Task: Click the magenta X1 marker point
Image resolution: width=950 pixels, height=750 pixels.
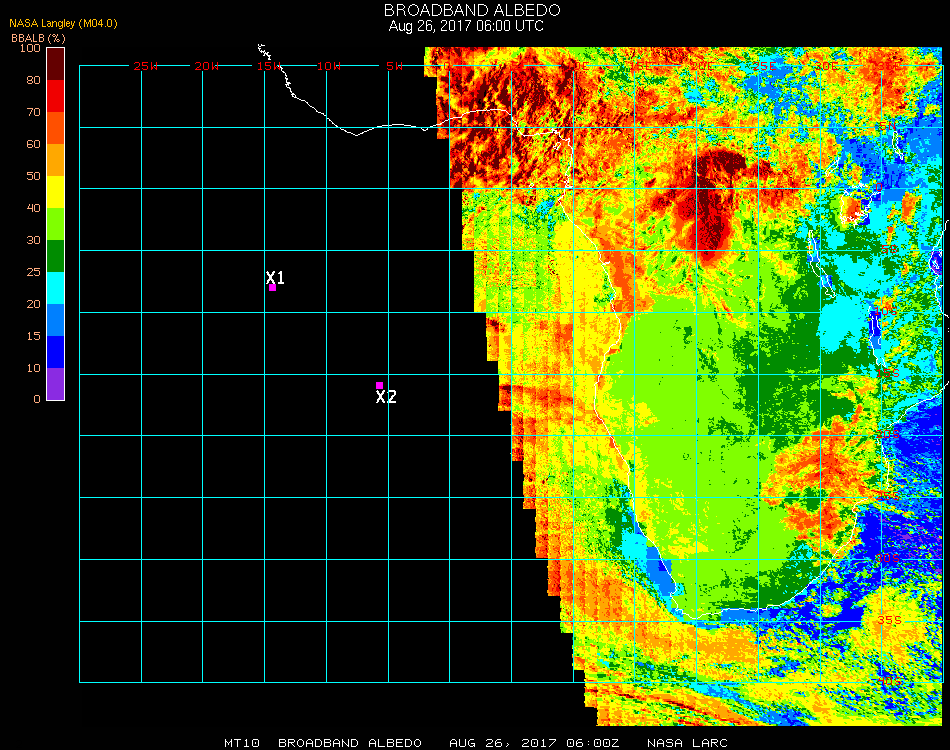Action: pos(272,288)
